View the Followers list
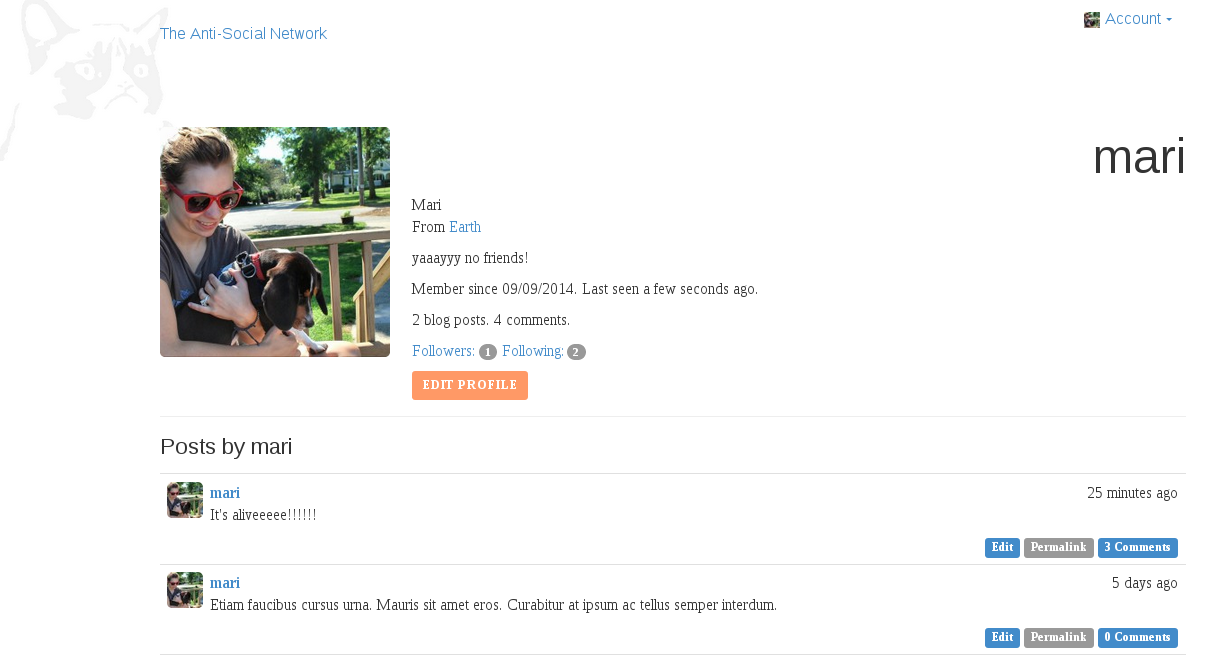This screenshot has width=1217, height=655. (443, 351)
